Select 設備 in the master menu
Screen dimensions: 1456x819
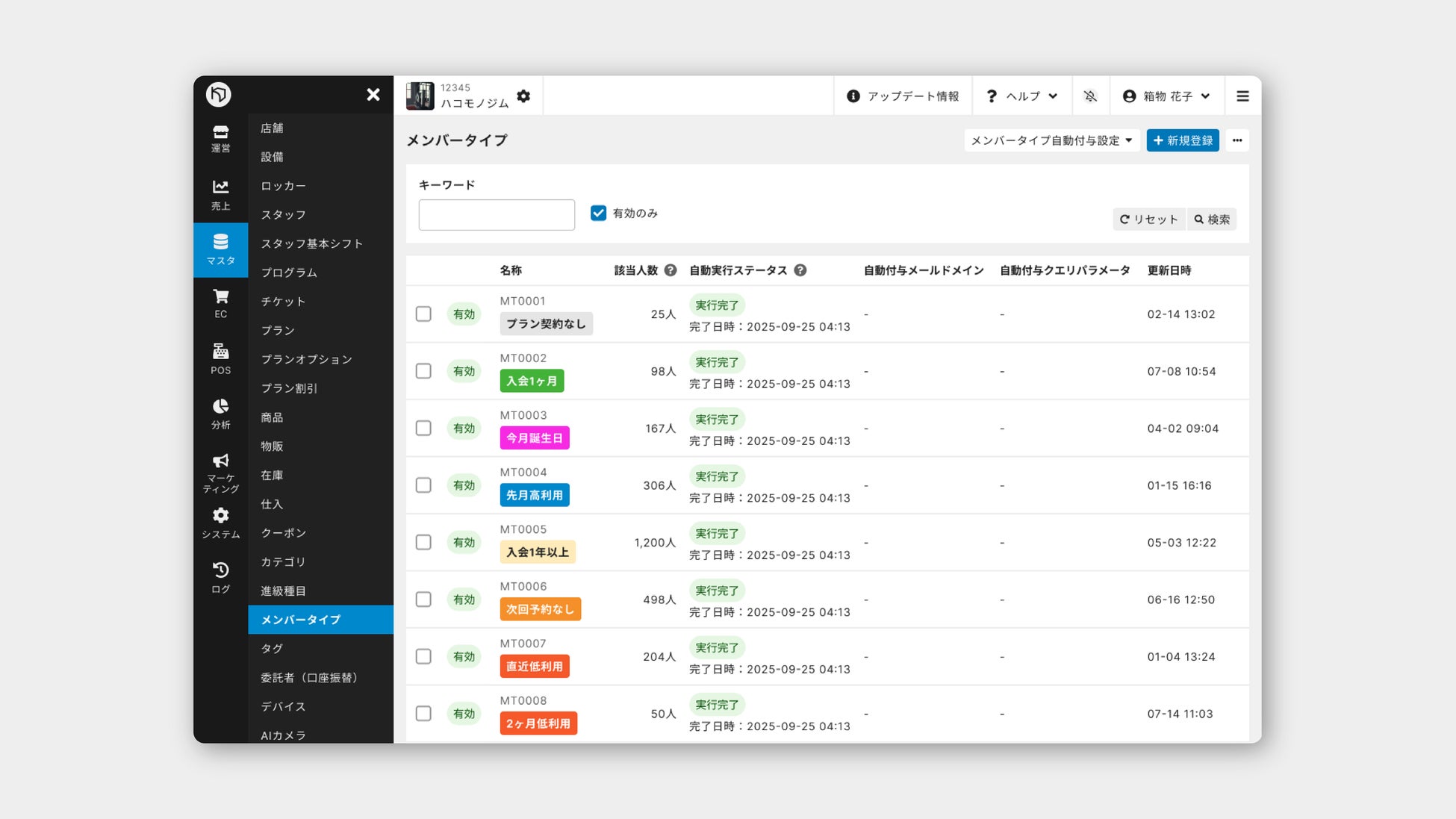(x=320, y=157)
